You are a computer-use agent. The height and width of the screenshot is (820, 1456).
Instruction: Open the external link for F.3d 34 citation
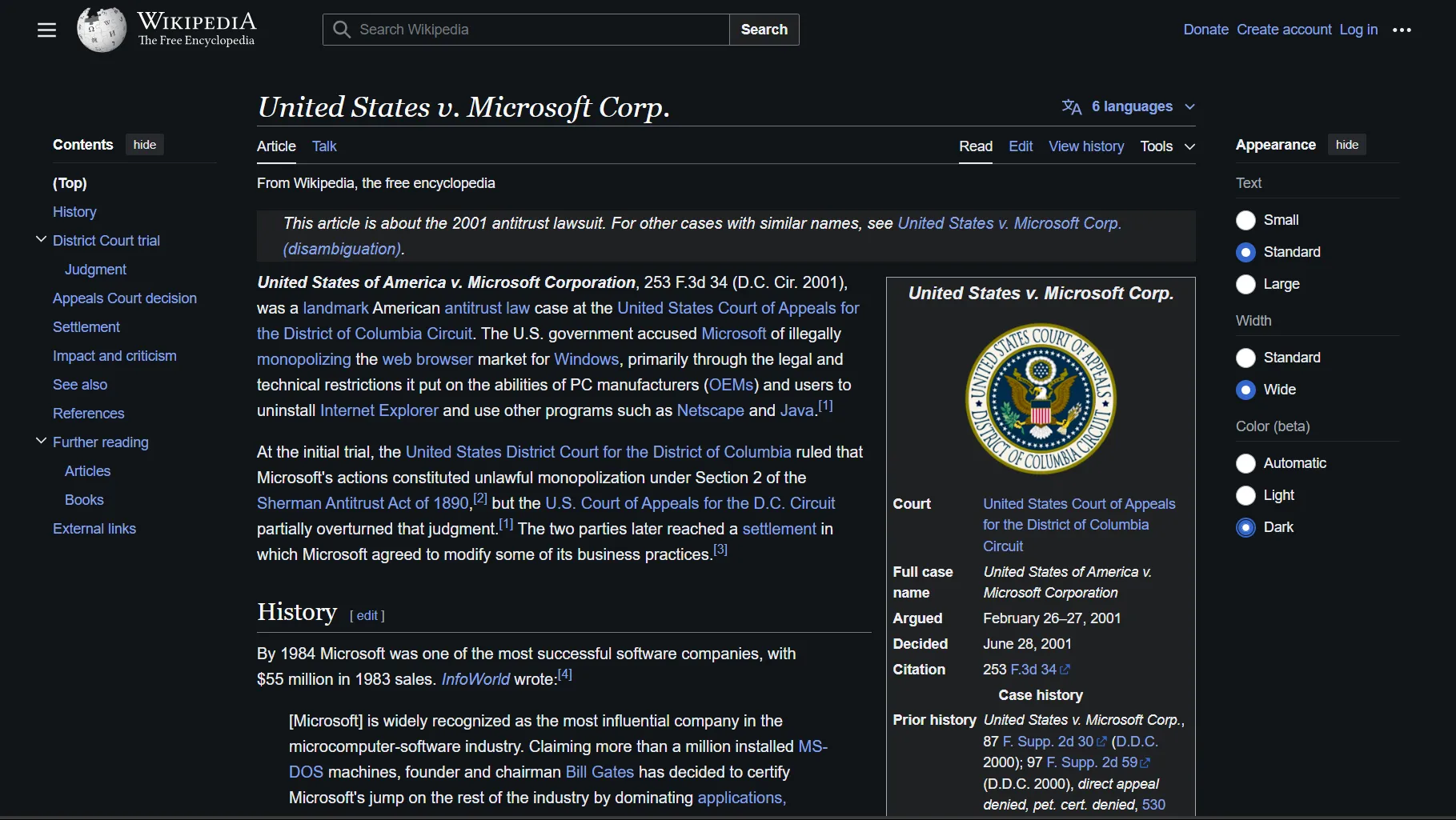tap(1063, 670)
